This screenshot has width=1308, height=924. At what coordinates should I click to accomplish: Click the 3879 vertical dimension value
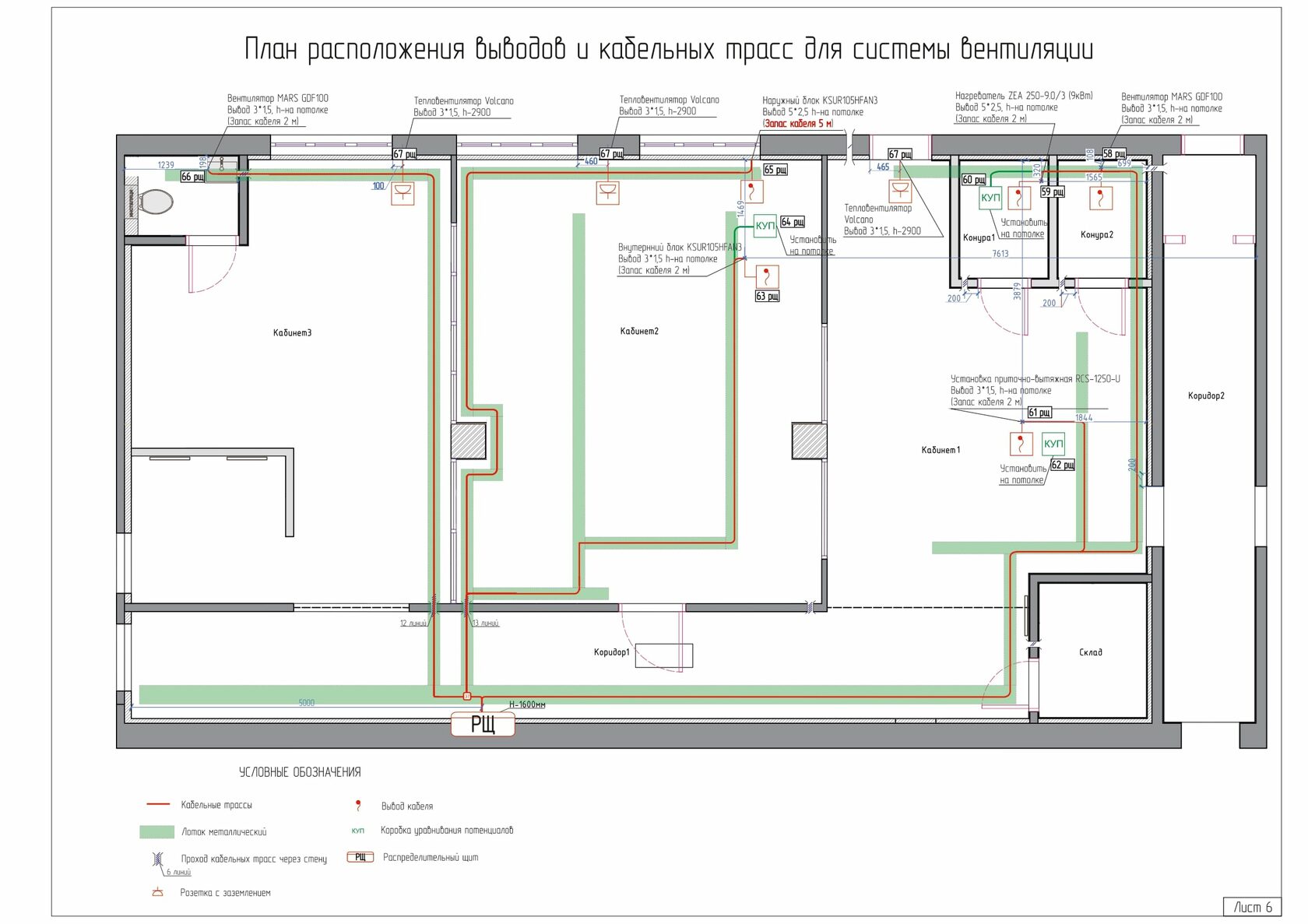click(1017, 290)
